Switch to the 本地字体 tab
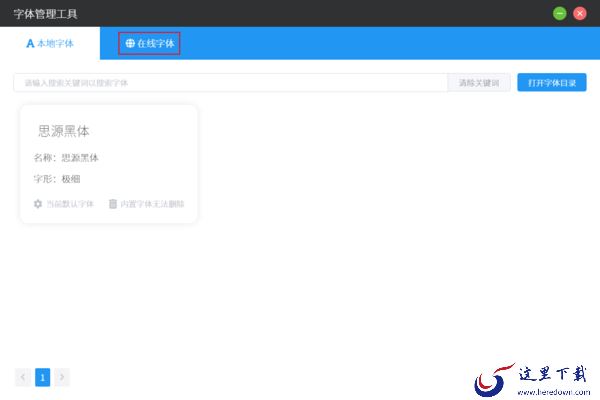The width and height of the screenshot is (600, 400). 50,43
